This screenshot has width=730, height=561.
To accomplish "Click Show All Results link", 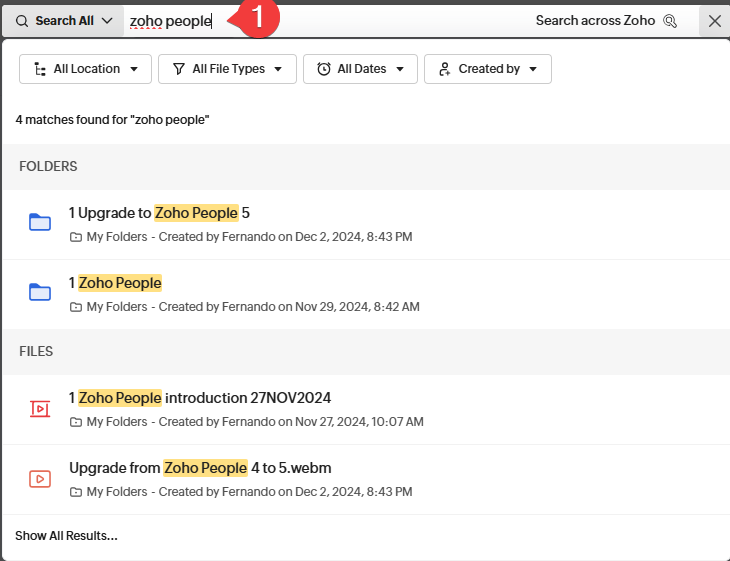I will [x=66, y=536].
